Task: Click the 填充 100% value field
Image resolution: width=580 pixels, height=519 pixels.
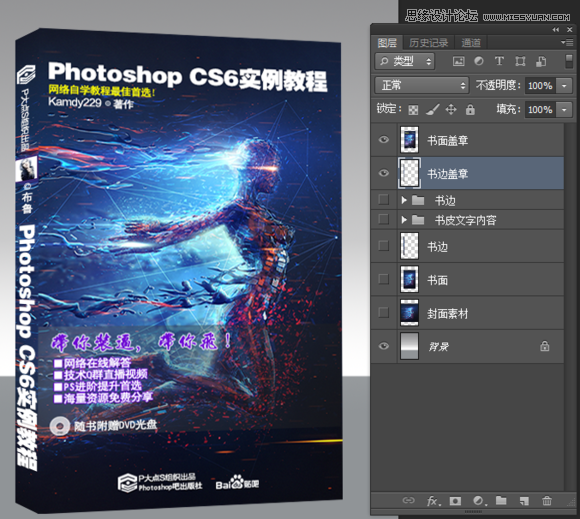Action: [x=540, y=110]
